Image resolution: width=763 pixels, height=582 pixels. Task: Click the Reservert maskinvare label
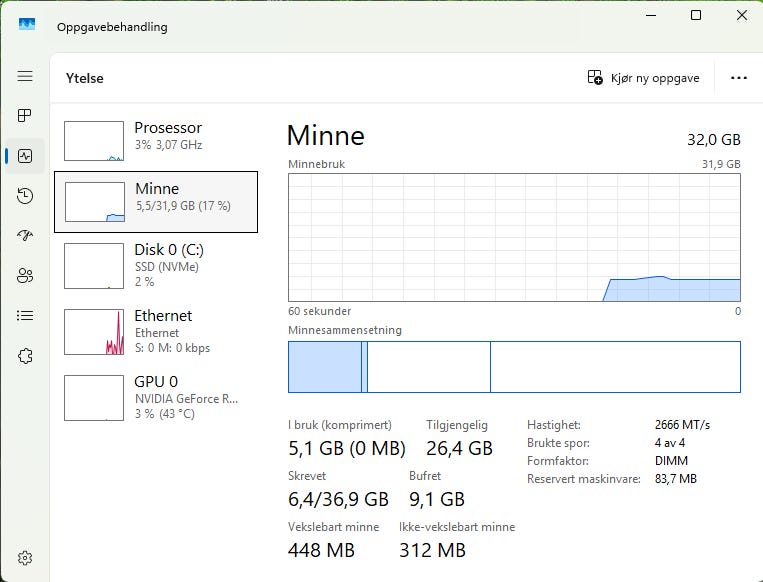(x=584, y=479)
